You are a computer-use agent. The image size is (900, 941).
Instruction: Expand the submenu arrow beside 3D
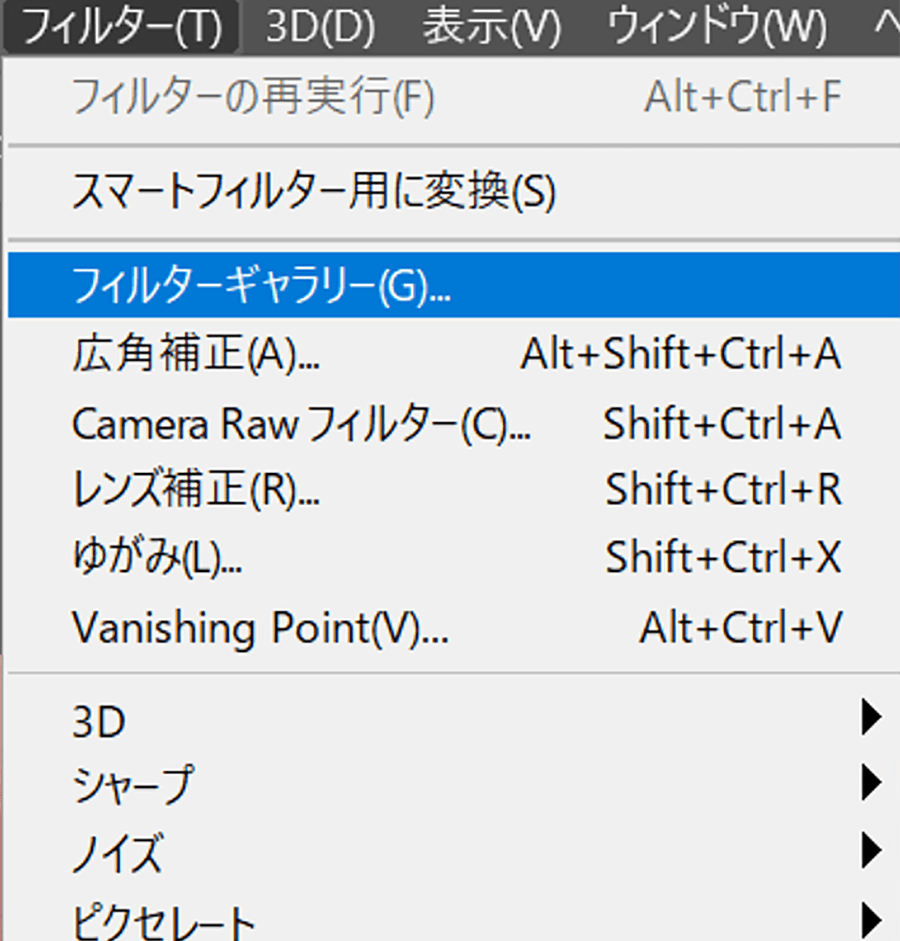click(x=871, y=717)
